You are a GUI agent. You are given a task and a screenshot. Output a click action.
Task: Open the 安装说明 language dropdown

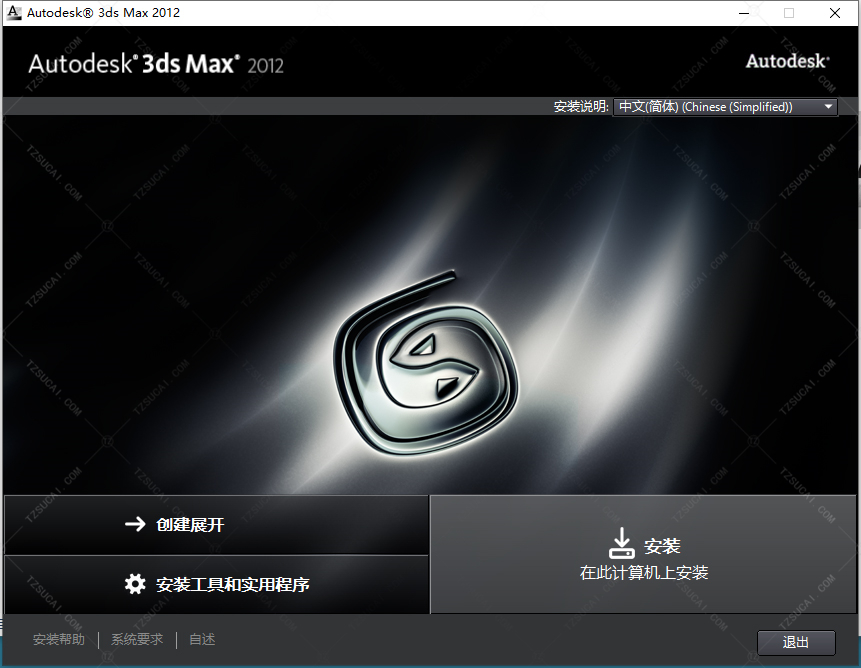click(x=725, y=106)
